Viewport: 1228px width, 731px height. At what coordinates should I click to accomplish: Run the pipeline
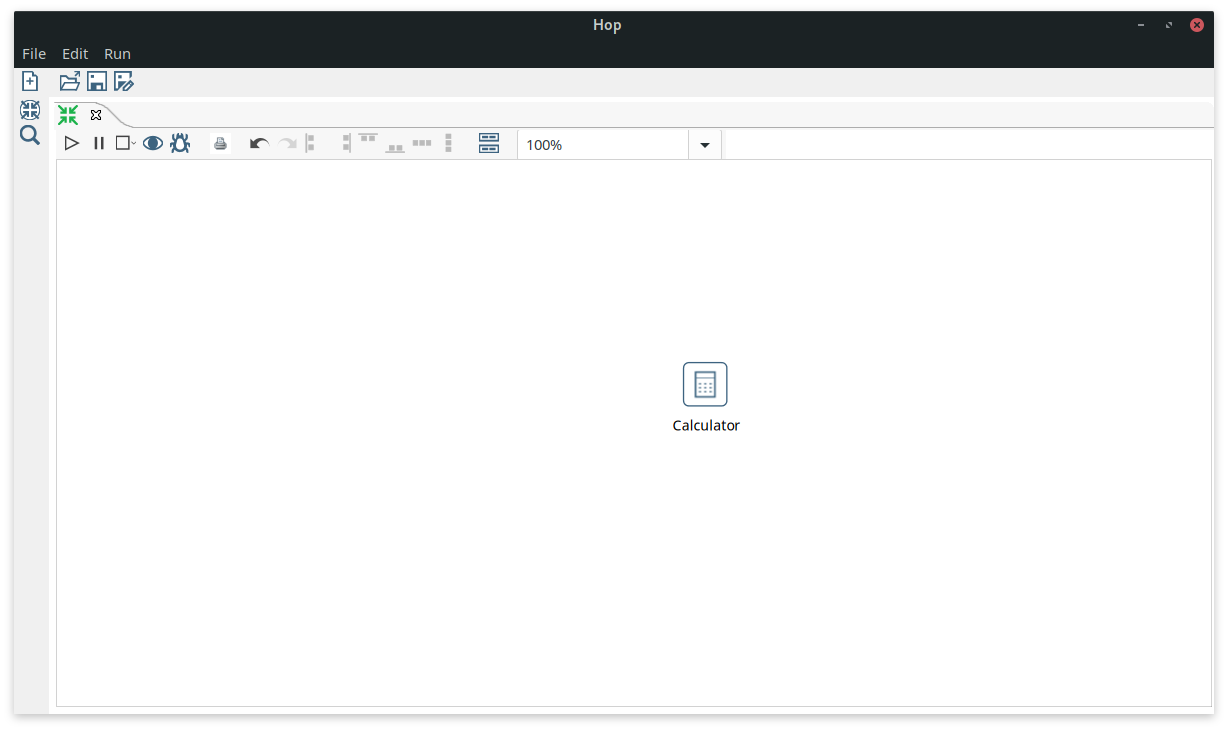[71, 143]
